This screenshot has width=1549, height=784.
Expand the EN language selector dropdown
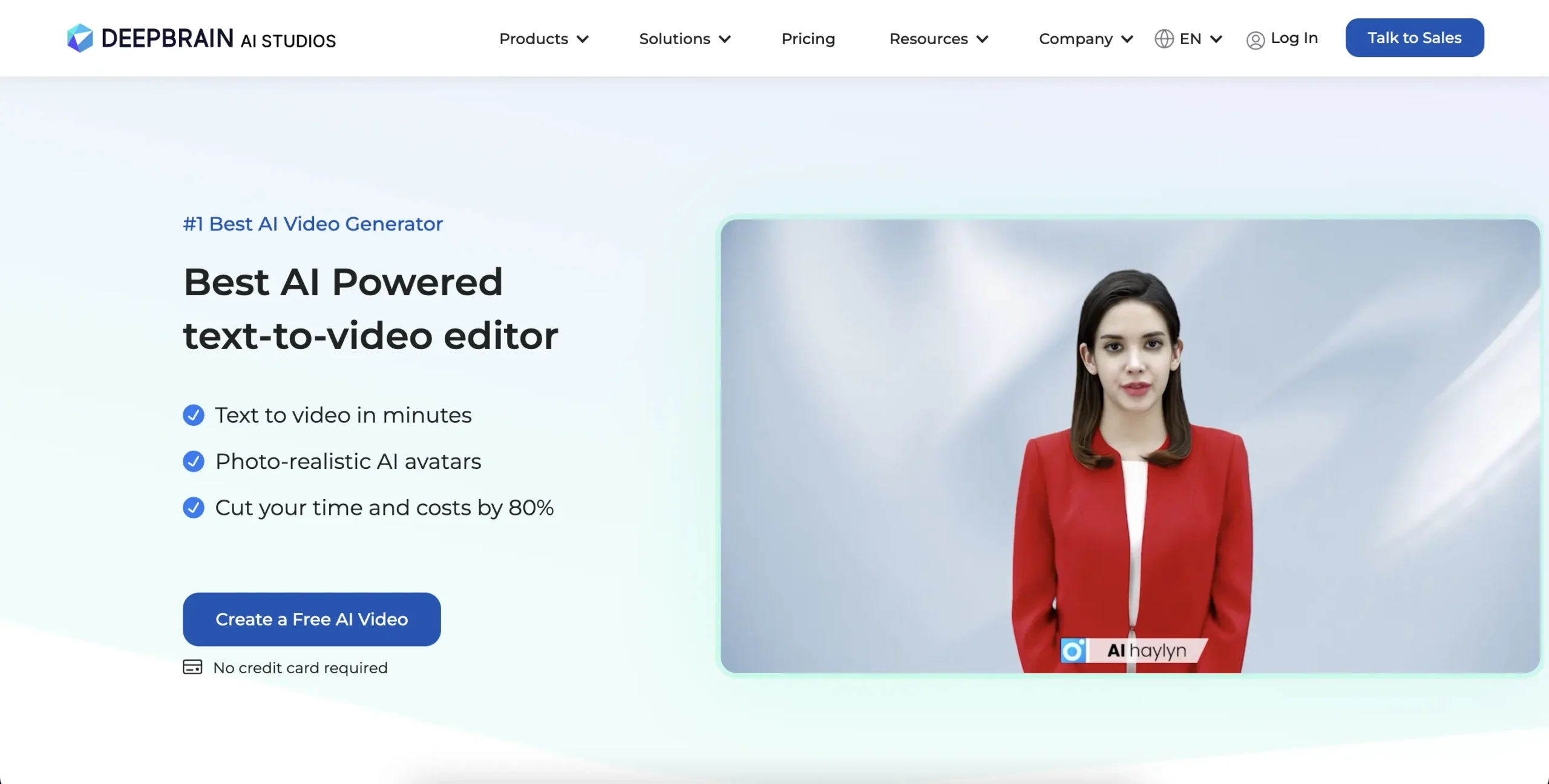(x=1189, y=37)
